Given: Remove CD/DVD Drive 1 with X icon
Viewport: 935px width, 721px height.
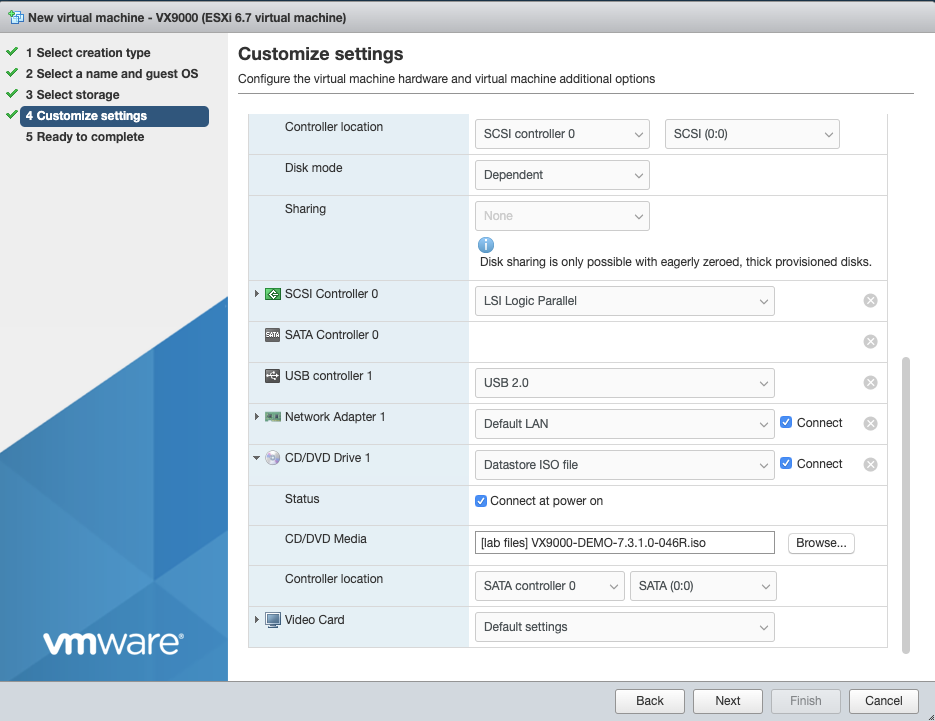Looking at the screenshot, I should [870, 465].
